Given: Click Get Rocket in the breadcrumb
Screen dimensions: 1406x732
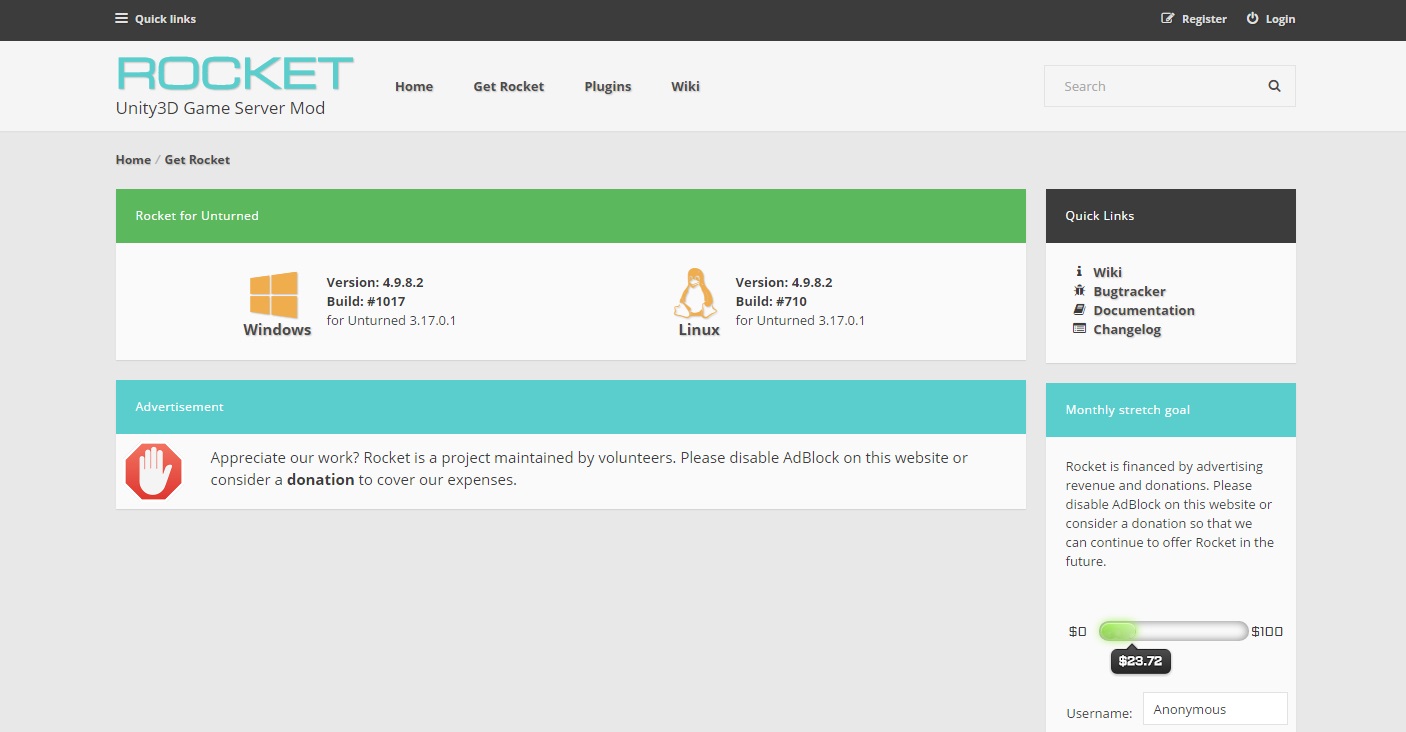Looking at the screenshot, I should (197, 159).
